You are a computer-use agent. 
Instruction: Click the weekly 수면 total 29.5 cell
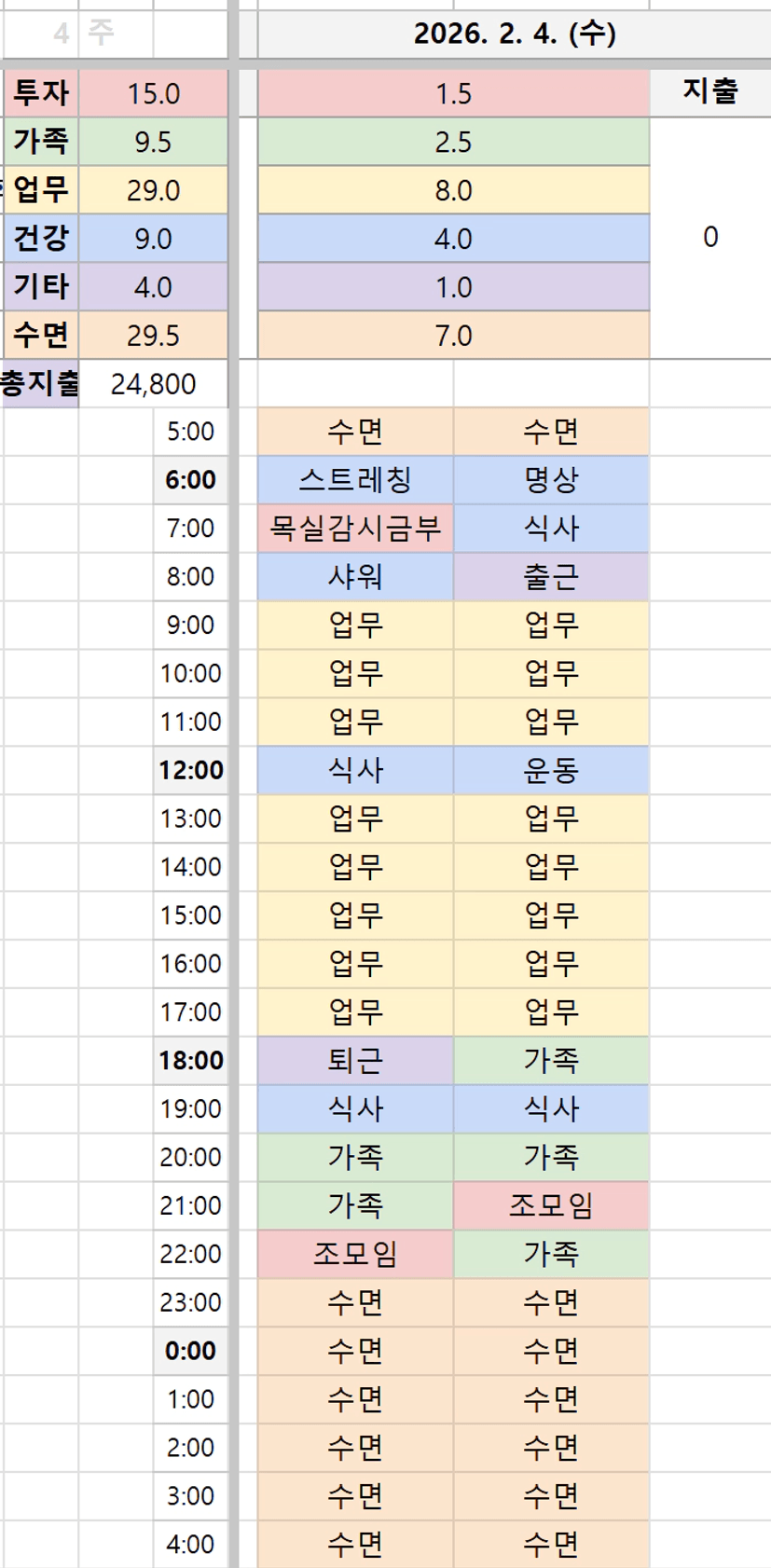(x=153, y=336)
